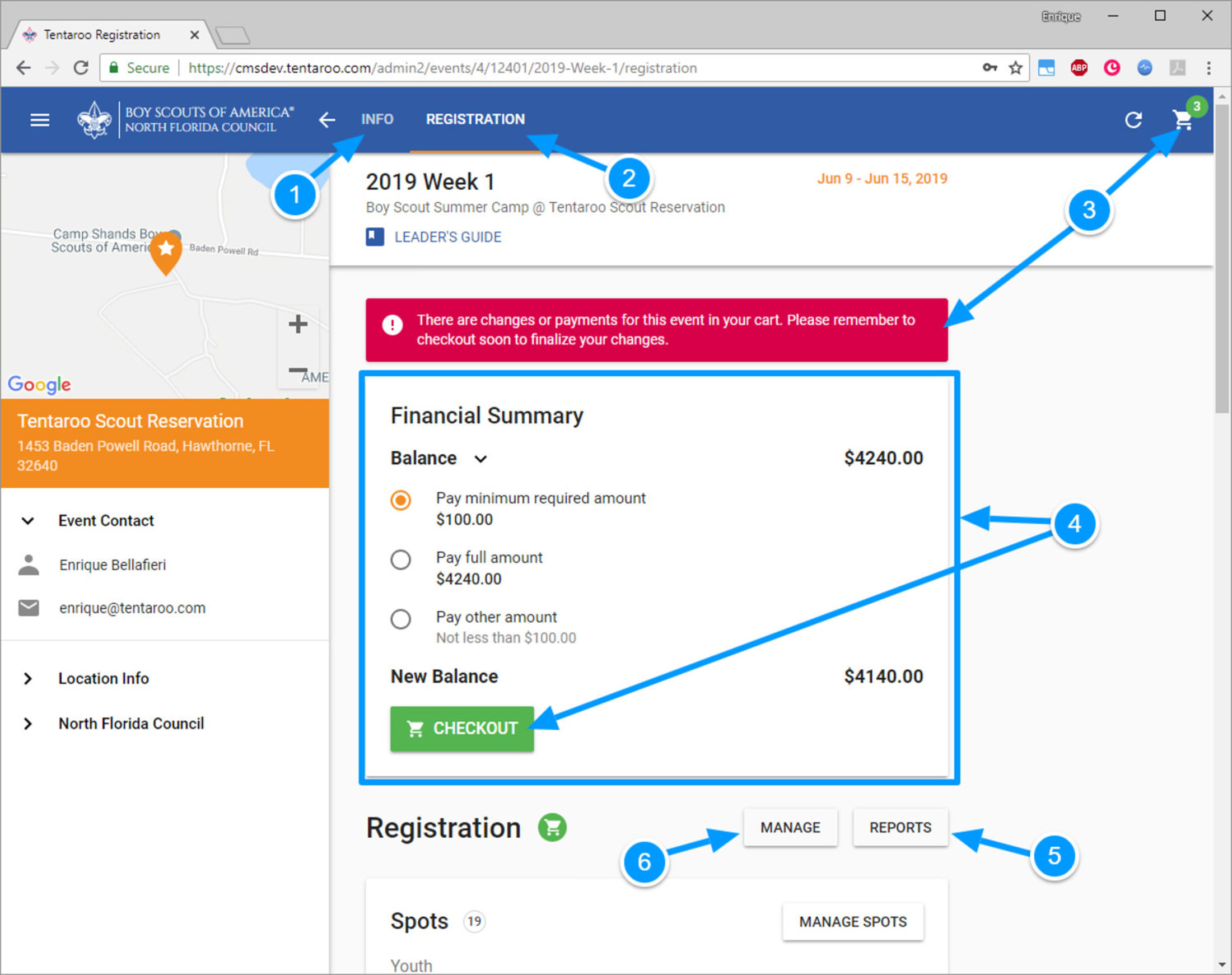This screenshot has width=1232, height=975.
Task: Click green cart badge beside Registration heading
Action: [552, 827]
